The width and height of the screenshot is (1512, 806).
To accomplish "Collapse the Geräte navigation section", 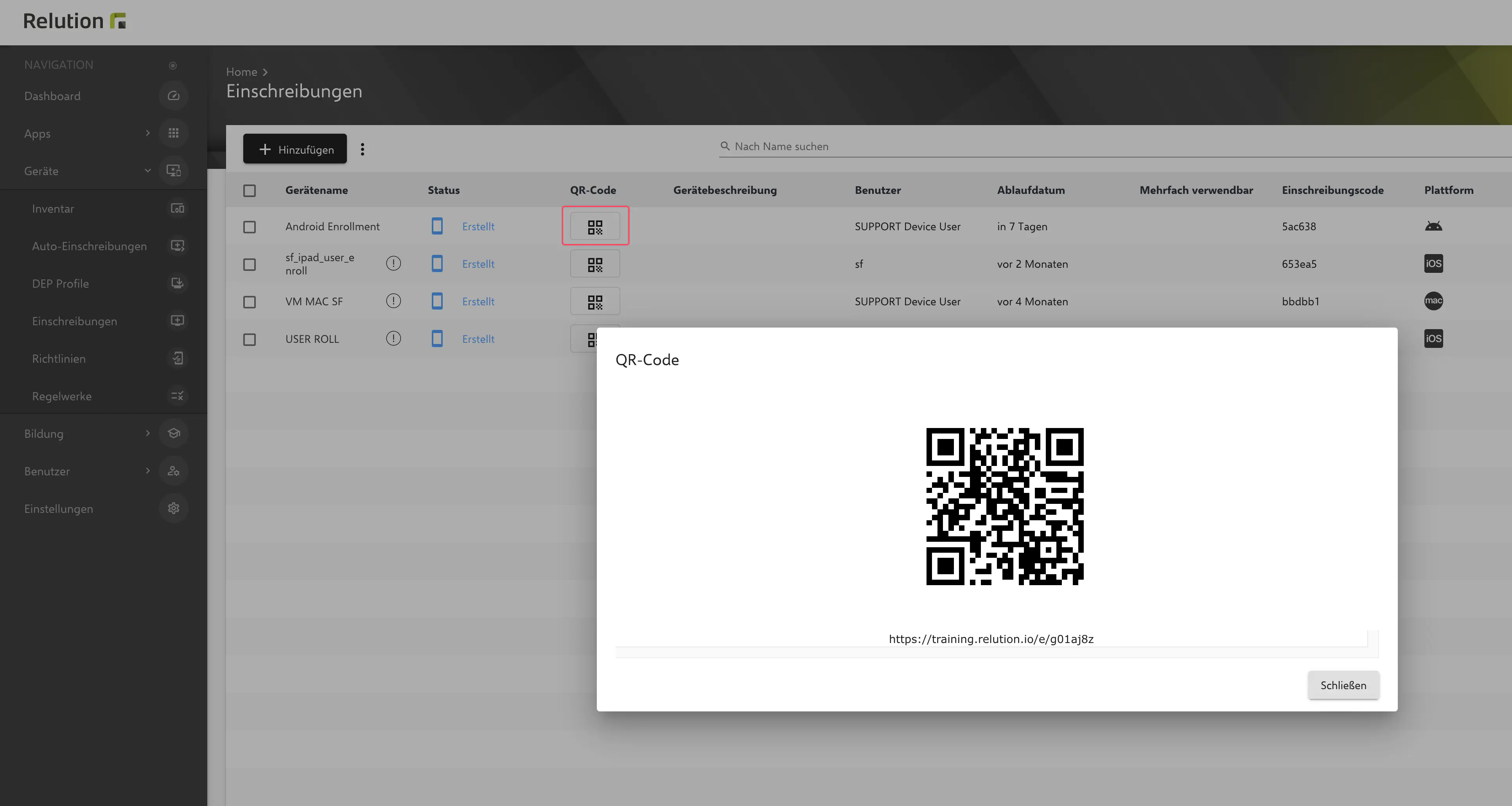I will (x=147, y=171).
